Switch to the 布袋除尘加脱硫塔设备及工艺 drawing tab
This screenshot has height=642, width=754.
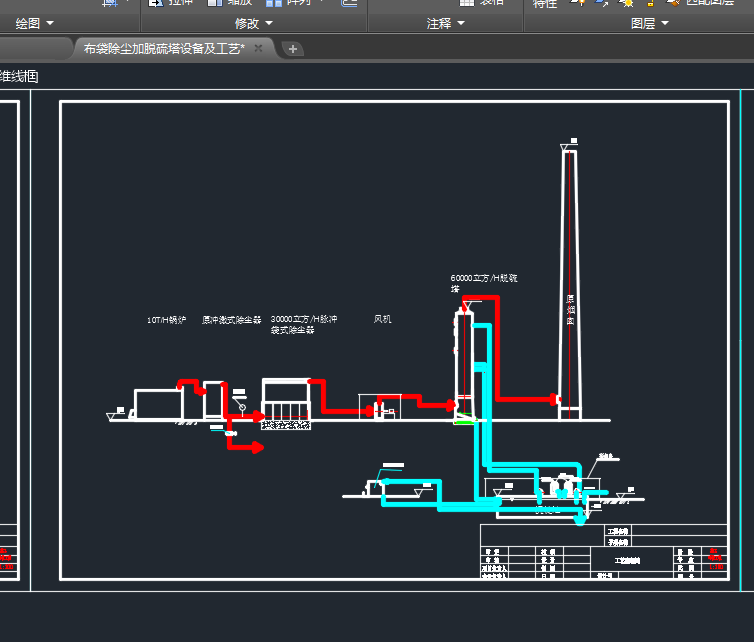pos(163,48)
